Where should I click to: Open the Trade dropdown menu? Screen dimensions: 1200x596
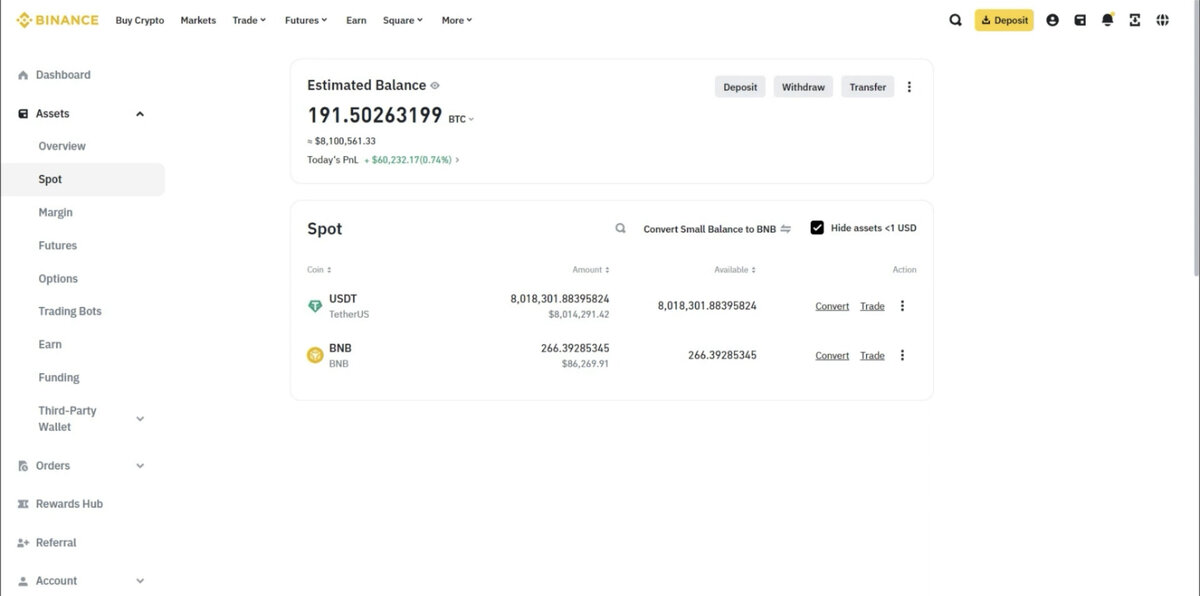click(249, 20)
